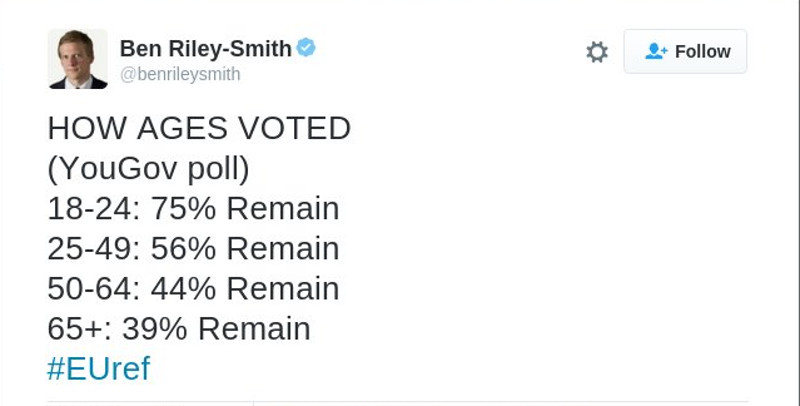Viewport: 800px width, 406px height.
Task: Click Remain in the 18-24 line
Action: point(282,208)
